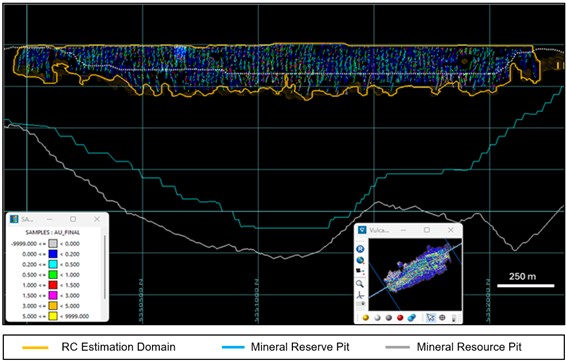Click the red sphere icon in bottom toolbar
Image resolution: width=566 pixels, height=361 pixels.
(400, 318)
